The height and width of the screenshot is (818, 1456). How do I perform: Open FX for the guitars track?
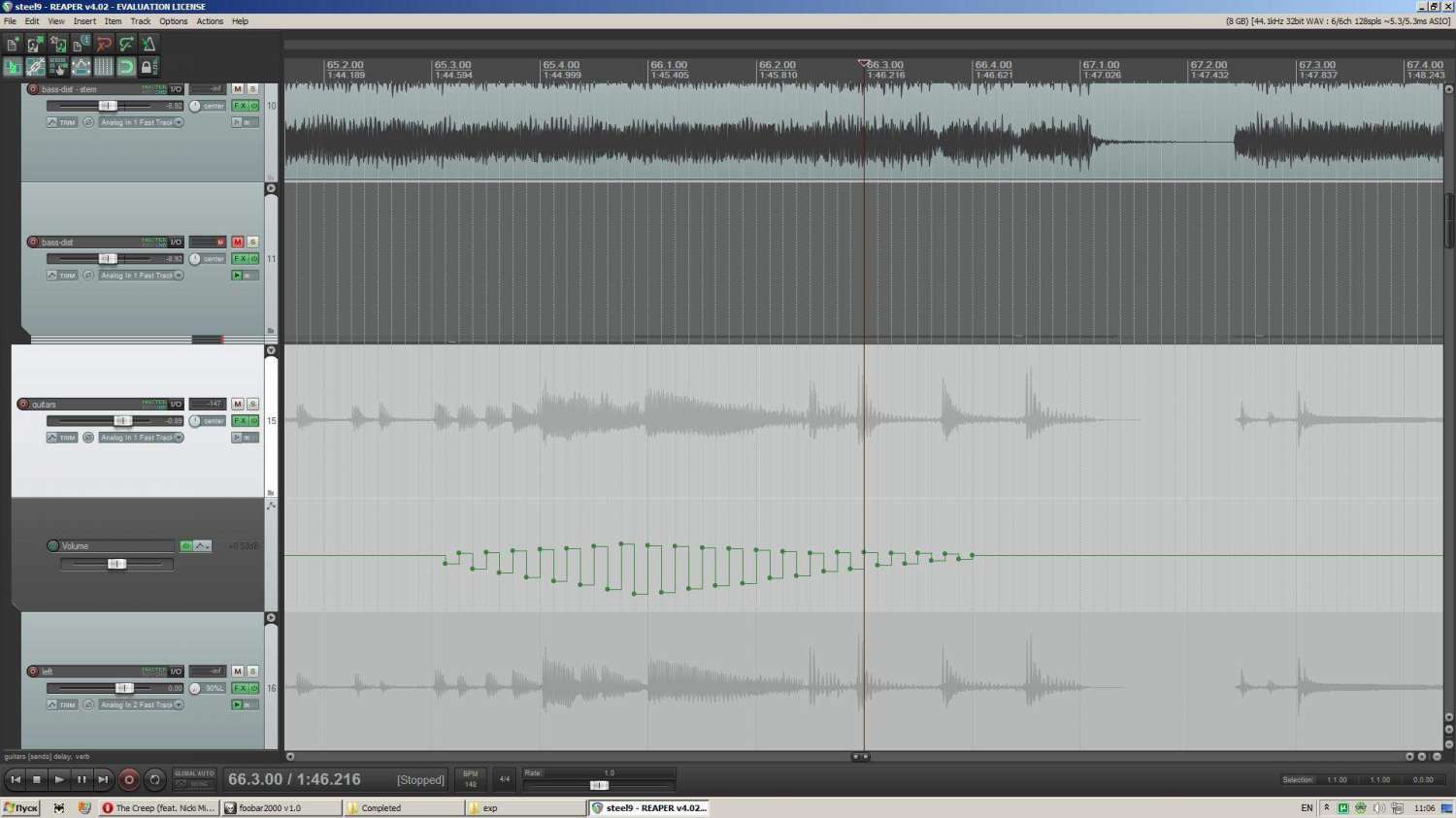click(239, 421)
